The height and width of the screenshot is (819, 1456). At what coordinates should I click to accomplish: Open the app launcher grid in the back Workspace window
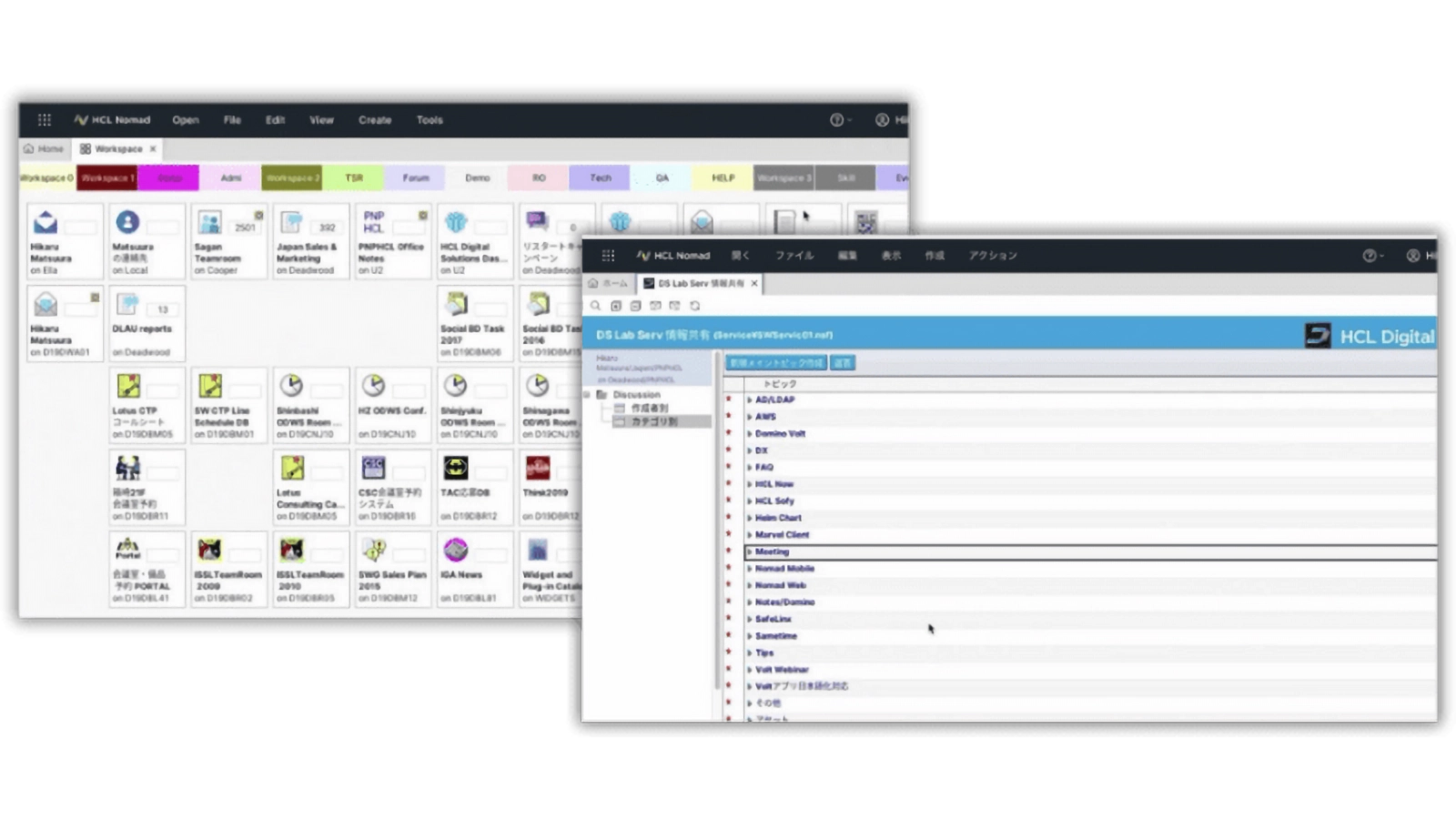pos(44,119)
